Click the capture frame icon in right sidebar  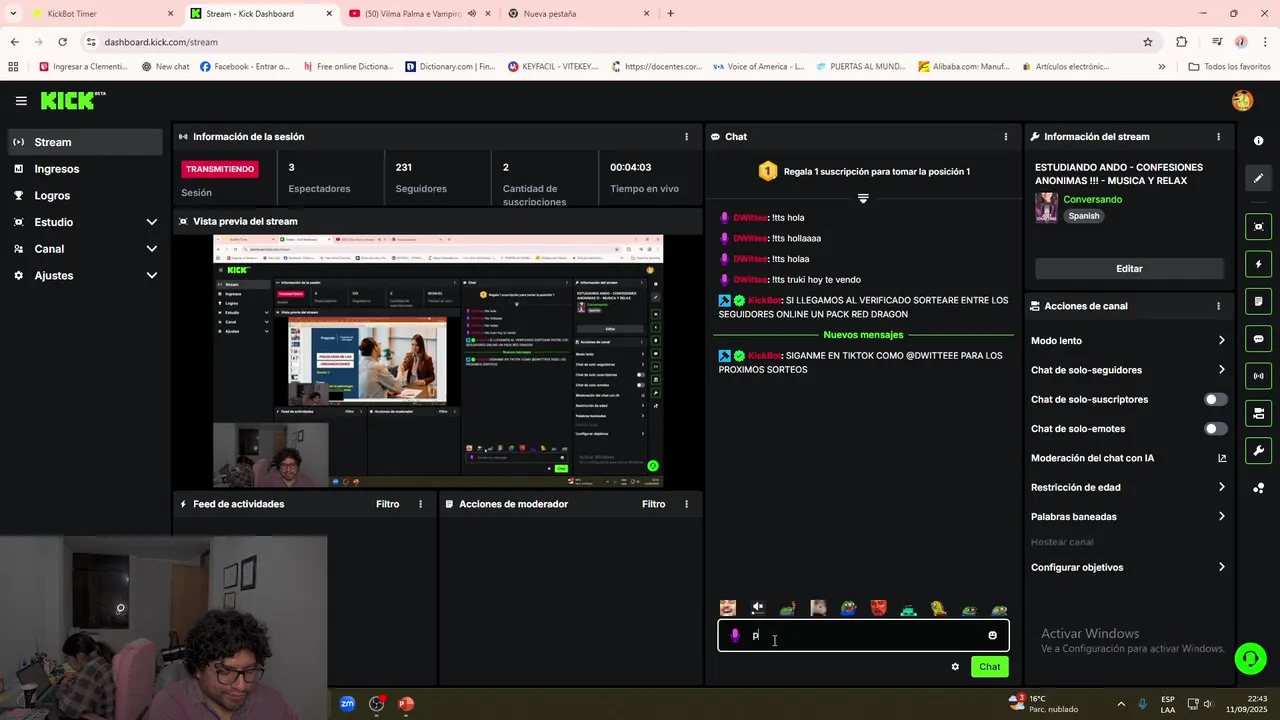coord(1258,227)
